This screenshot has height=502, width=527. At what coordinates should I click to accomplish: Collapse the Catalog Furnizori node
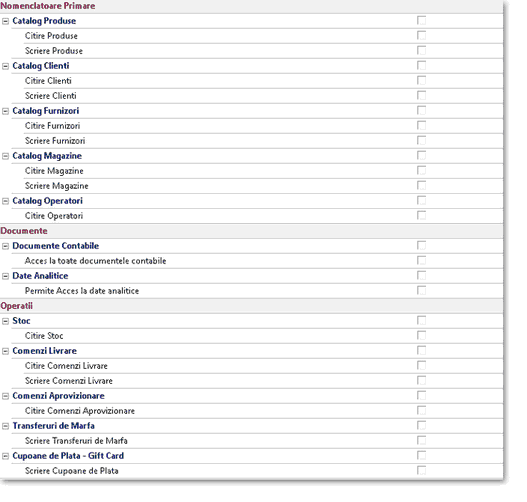pyautogui.click(x=5, y=111)
